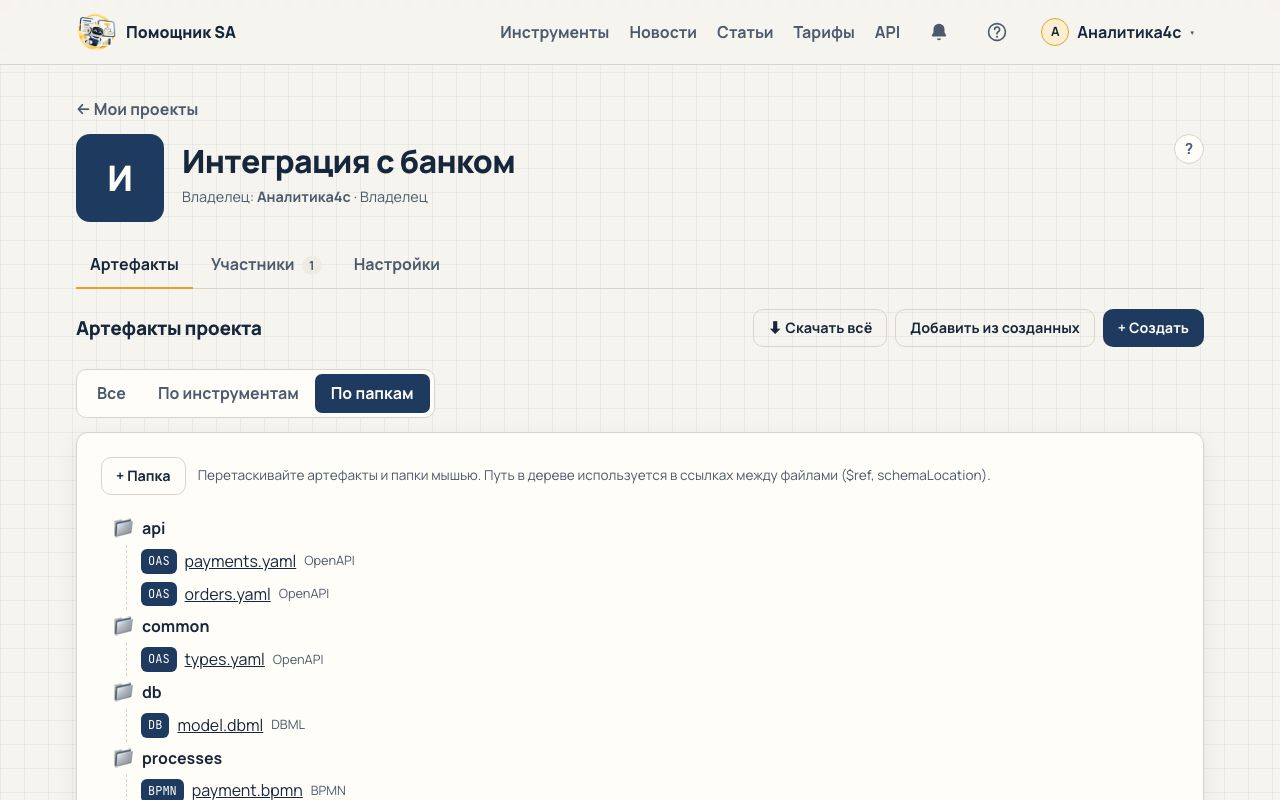
Task: Select the По папкам view
Action: pyautogui.click(x=372, y=393)
